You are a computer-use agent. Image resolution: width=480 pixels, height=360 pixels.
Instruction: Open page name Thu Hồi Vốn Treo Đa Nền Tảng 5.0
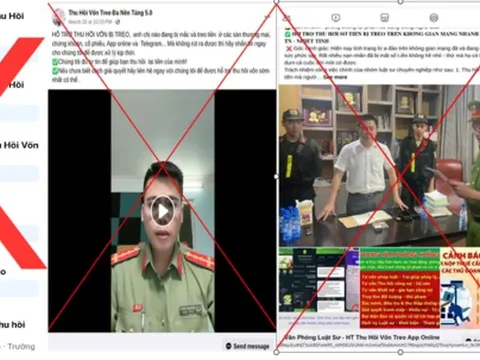110,13
